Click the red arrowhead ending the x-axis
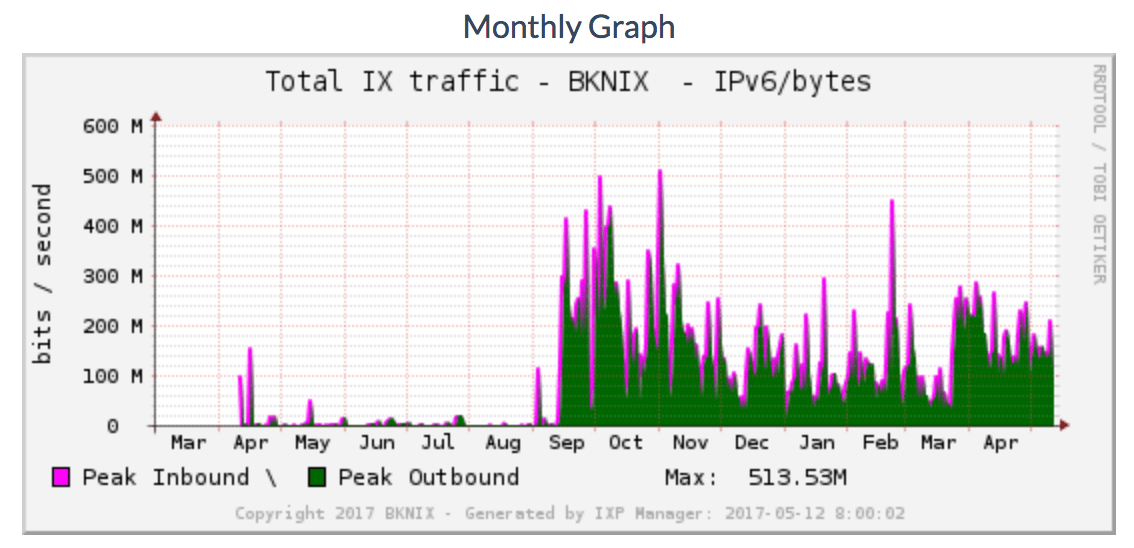1134x548 pixels. click(1064, 426)
